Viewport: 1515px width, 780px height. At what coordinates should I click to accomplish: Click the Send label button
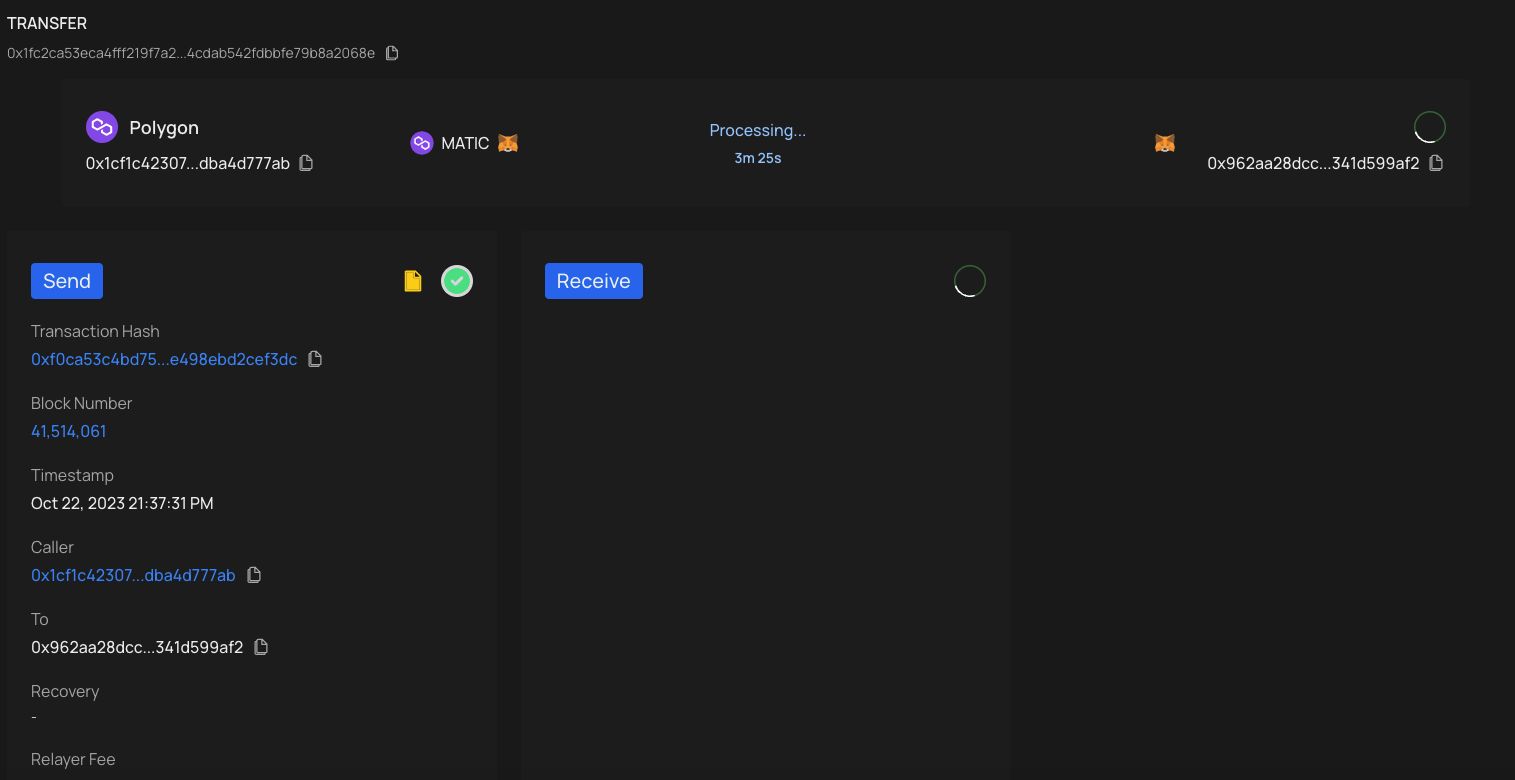(x=67, y=281)
